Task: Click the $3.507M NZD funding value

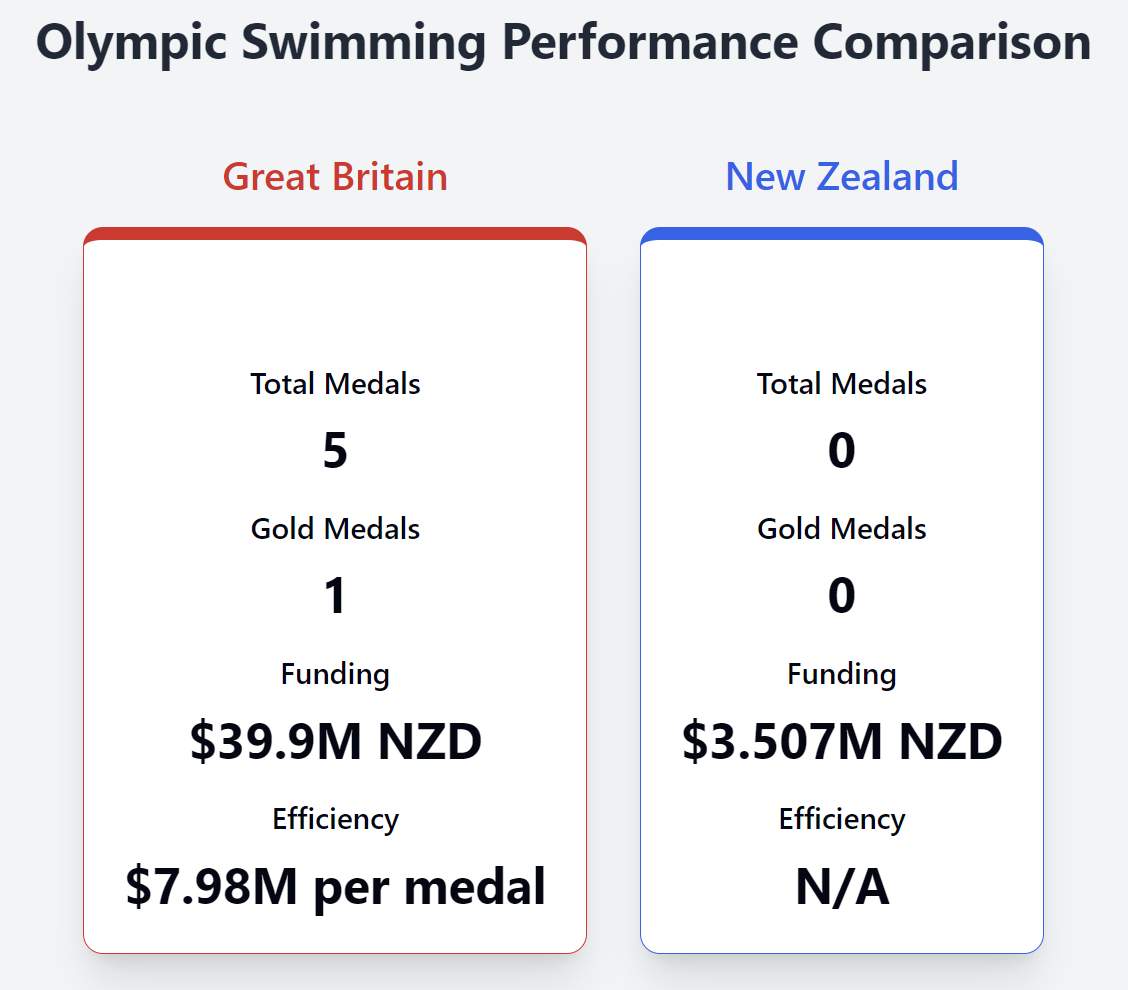Action: click(x=841, y=742)
